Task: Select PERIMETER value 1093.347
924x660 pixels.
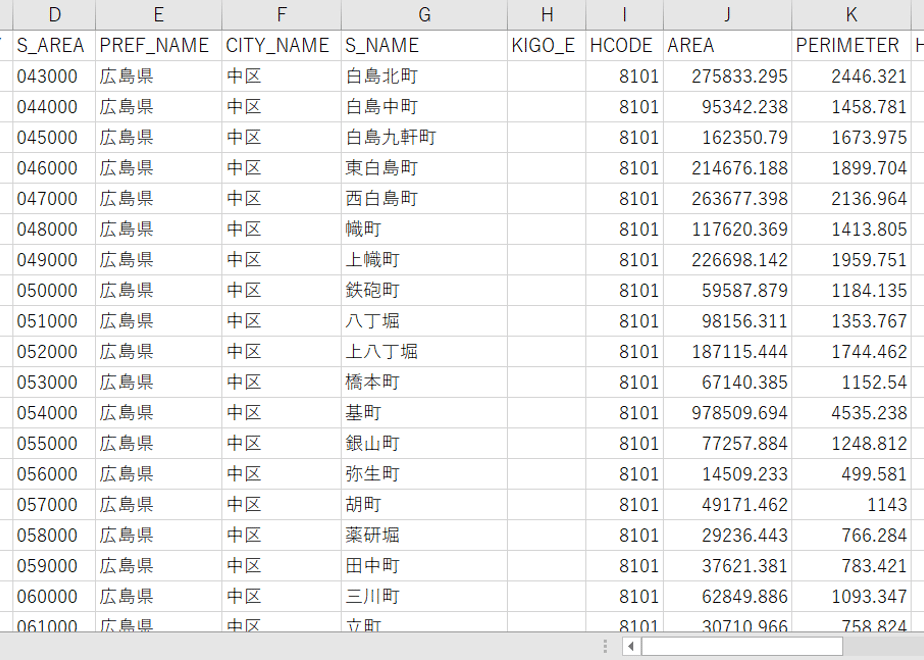Action: point(852,597)
